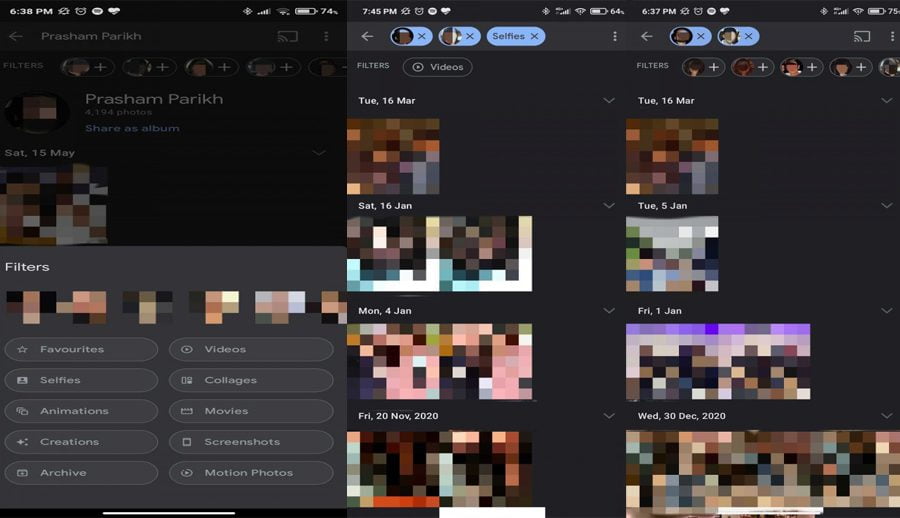Open the photo under Mon, 4 Jan
The height and width of the screenshot is (518, 900).
coord(439,361)
